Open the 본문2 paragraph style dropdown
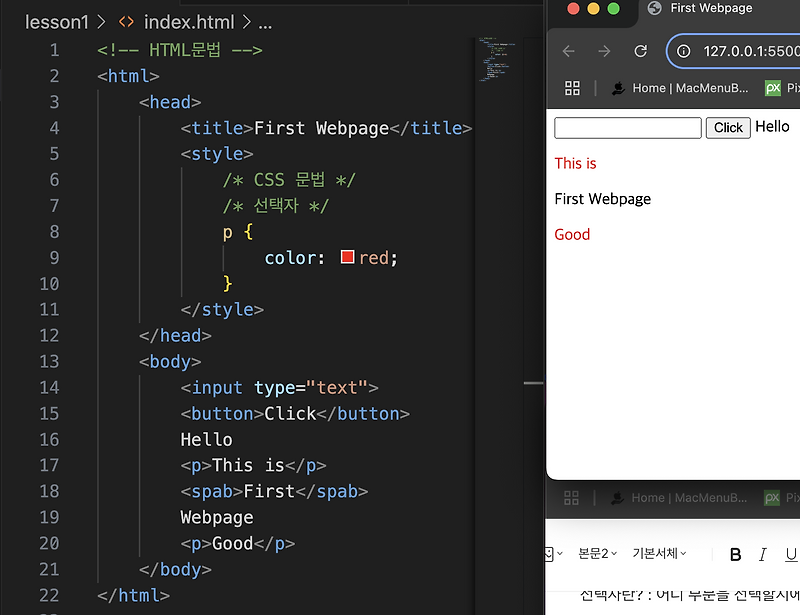Viewport: 800px width, 615px height. click(x=593, y=554)
